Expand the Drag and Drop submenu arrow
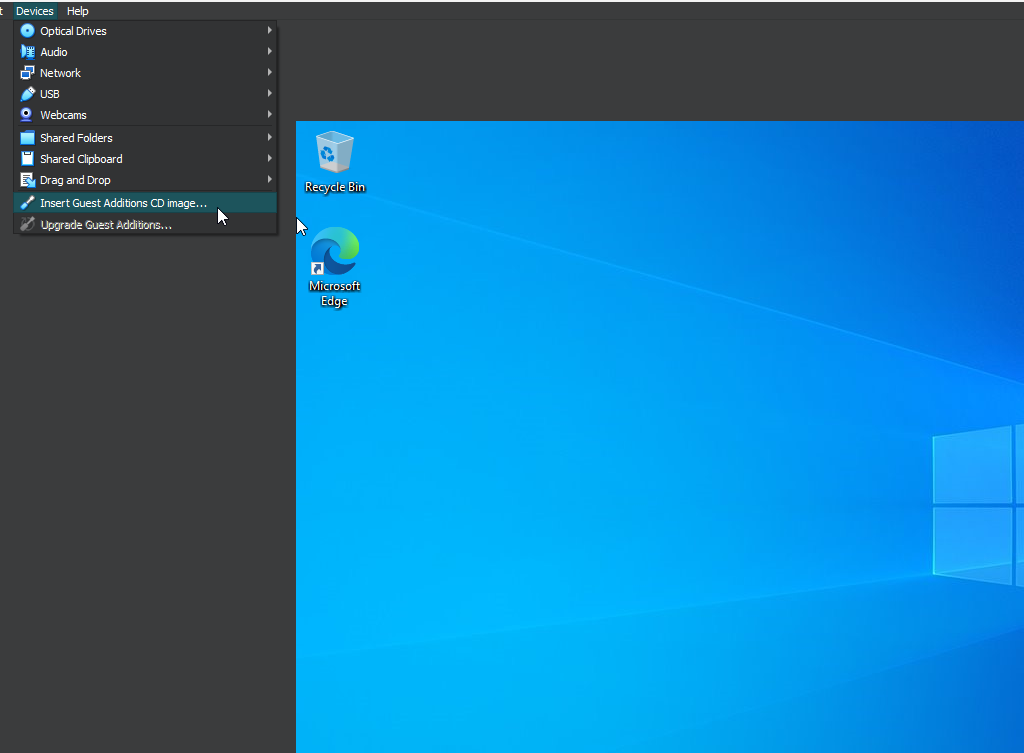 point(269,180)
